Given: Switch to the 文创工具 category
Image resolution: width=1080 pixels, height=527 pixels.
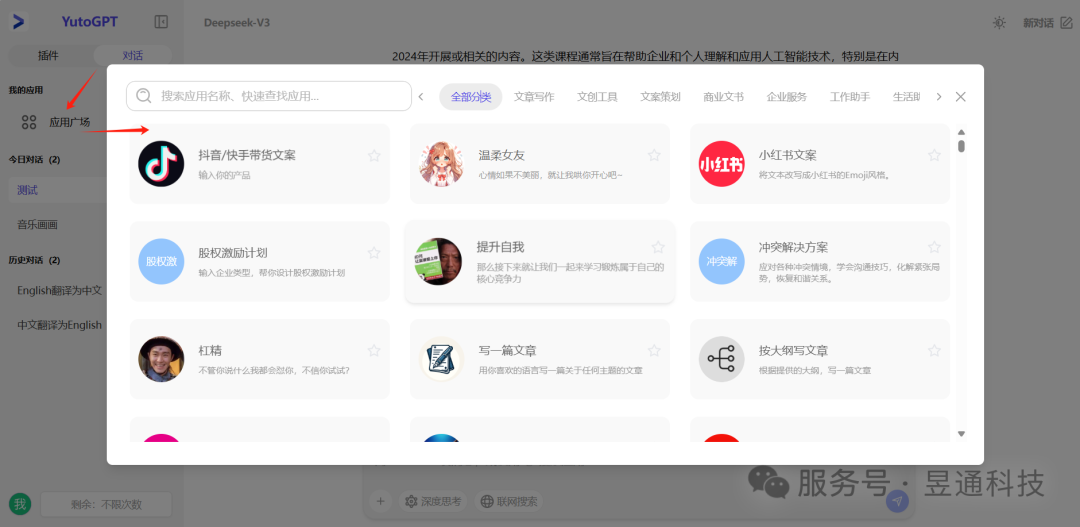Looking at the screenshot, I should coord(597,96).
